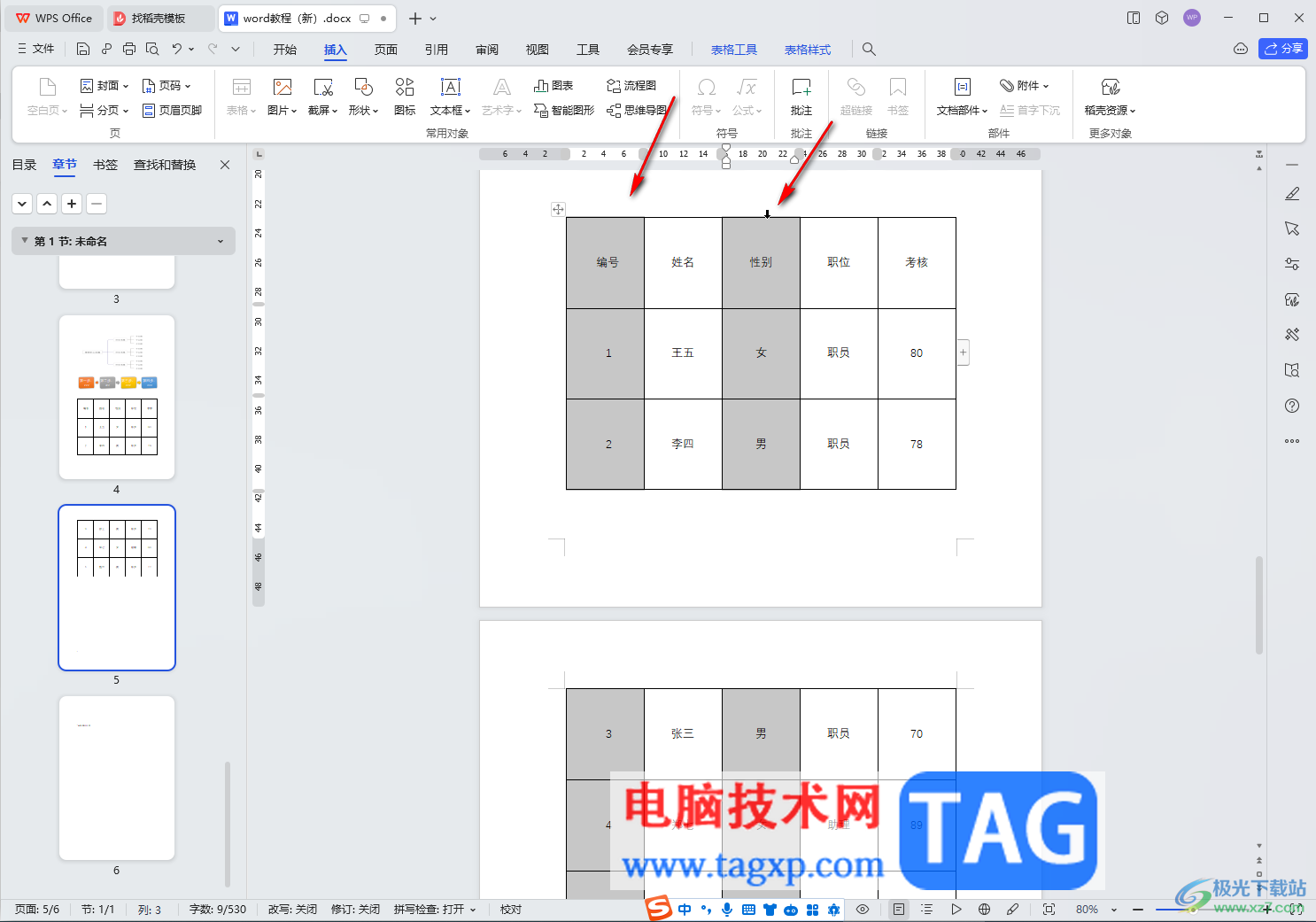The image size is (1316, 922).
Task: Open the pen tool in right sidebar
Action: coord(1292,193)
